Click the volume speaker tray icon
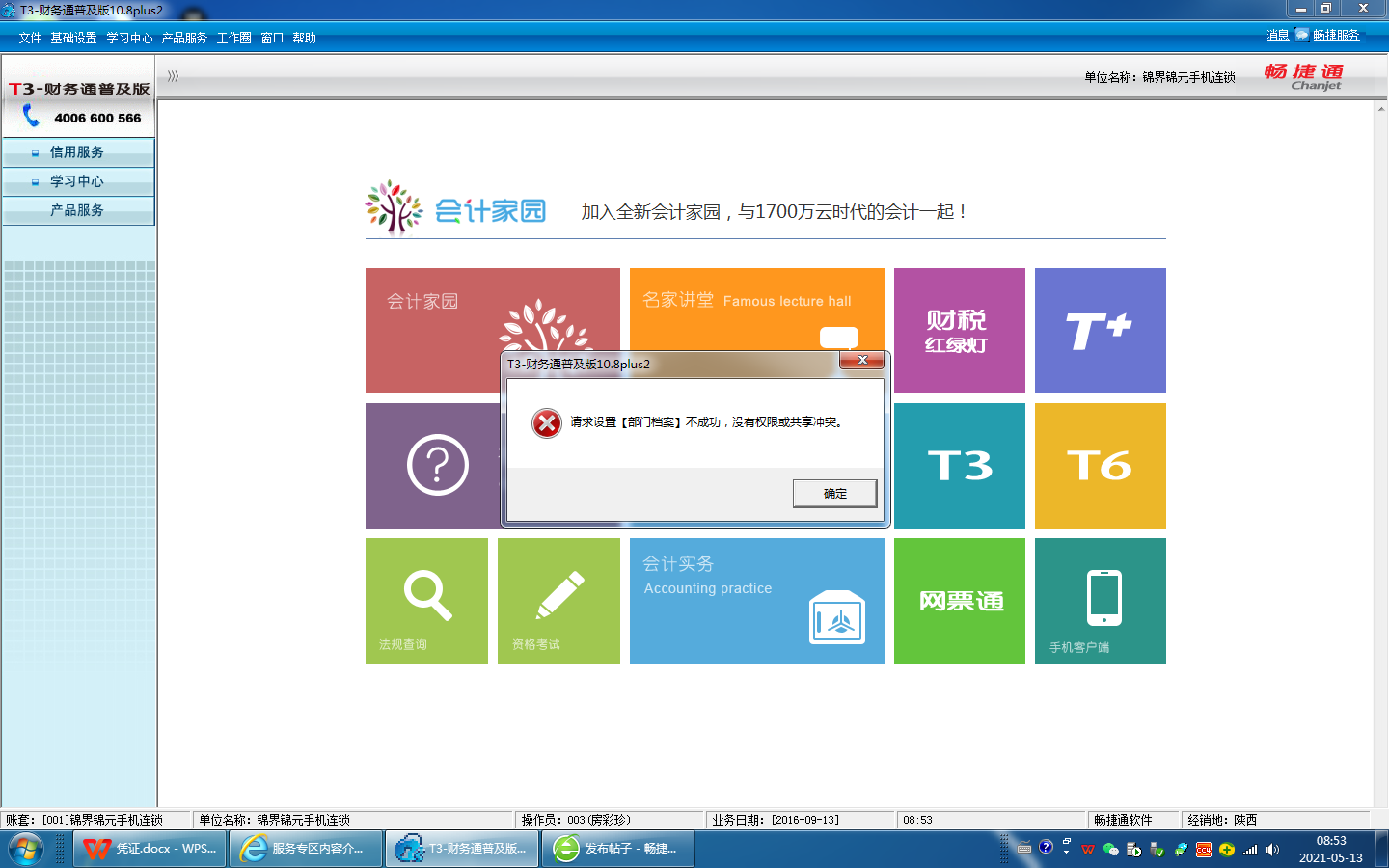The width and height of the screenshot is (1389, 868). click(x=1272, y=850)
